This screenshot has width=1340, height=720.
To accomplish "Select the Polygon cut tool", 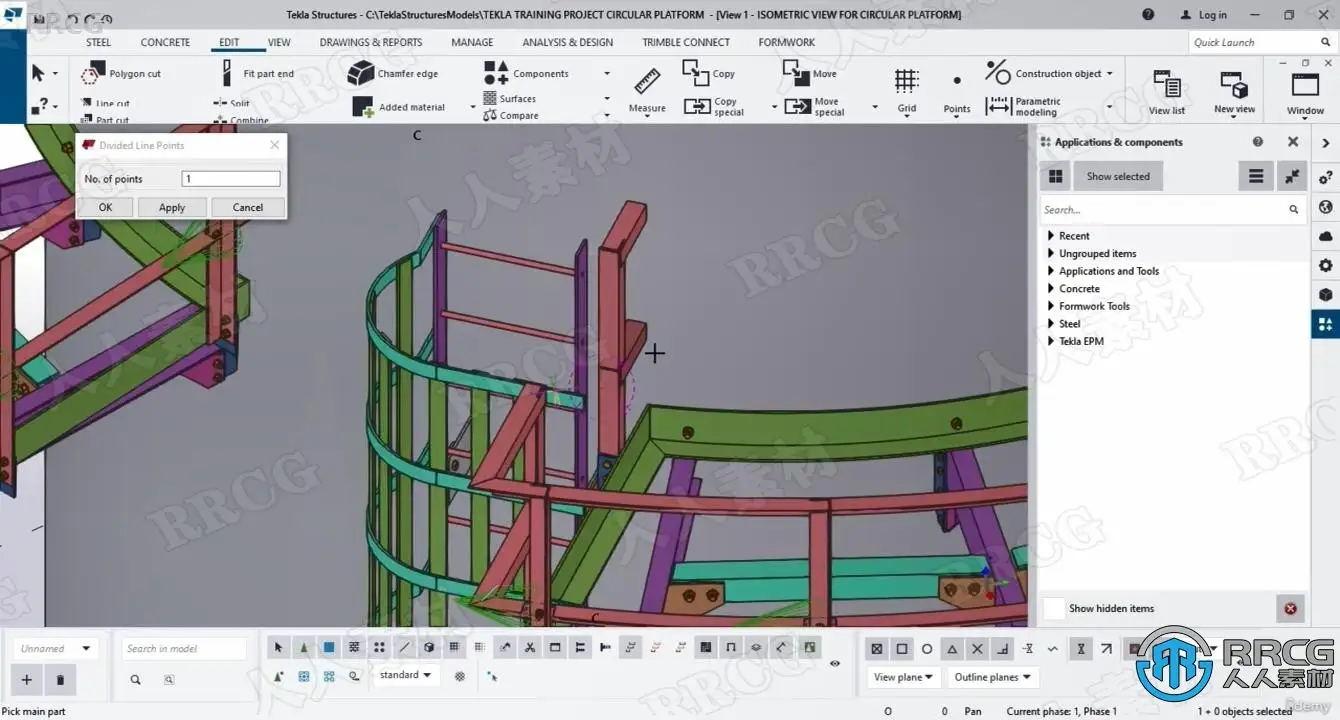I will coord(121,74).
